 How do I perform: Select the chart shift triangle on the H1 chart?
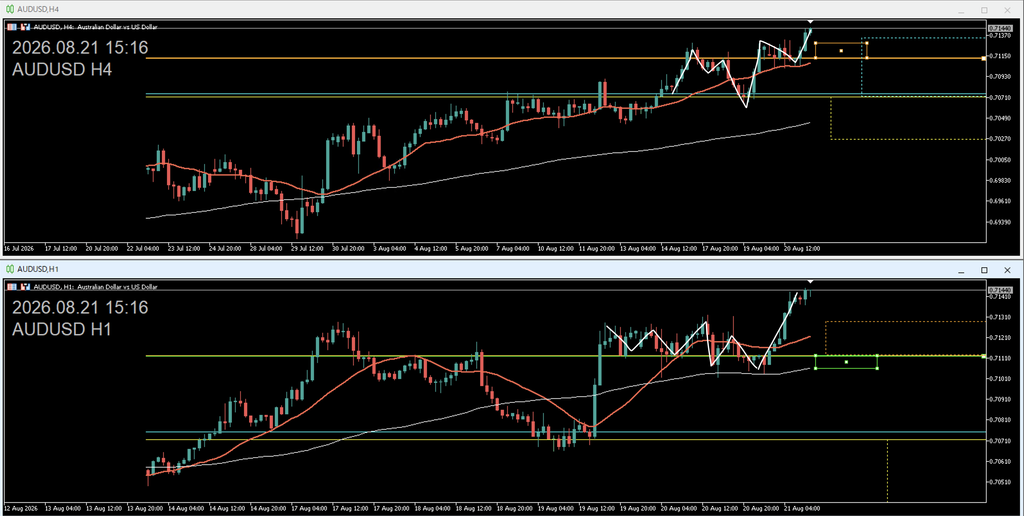coord(810,282)
